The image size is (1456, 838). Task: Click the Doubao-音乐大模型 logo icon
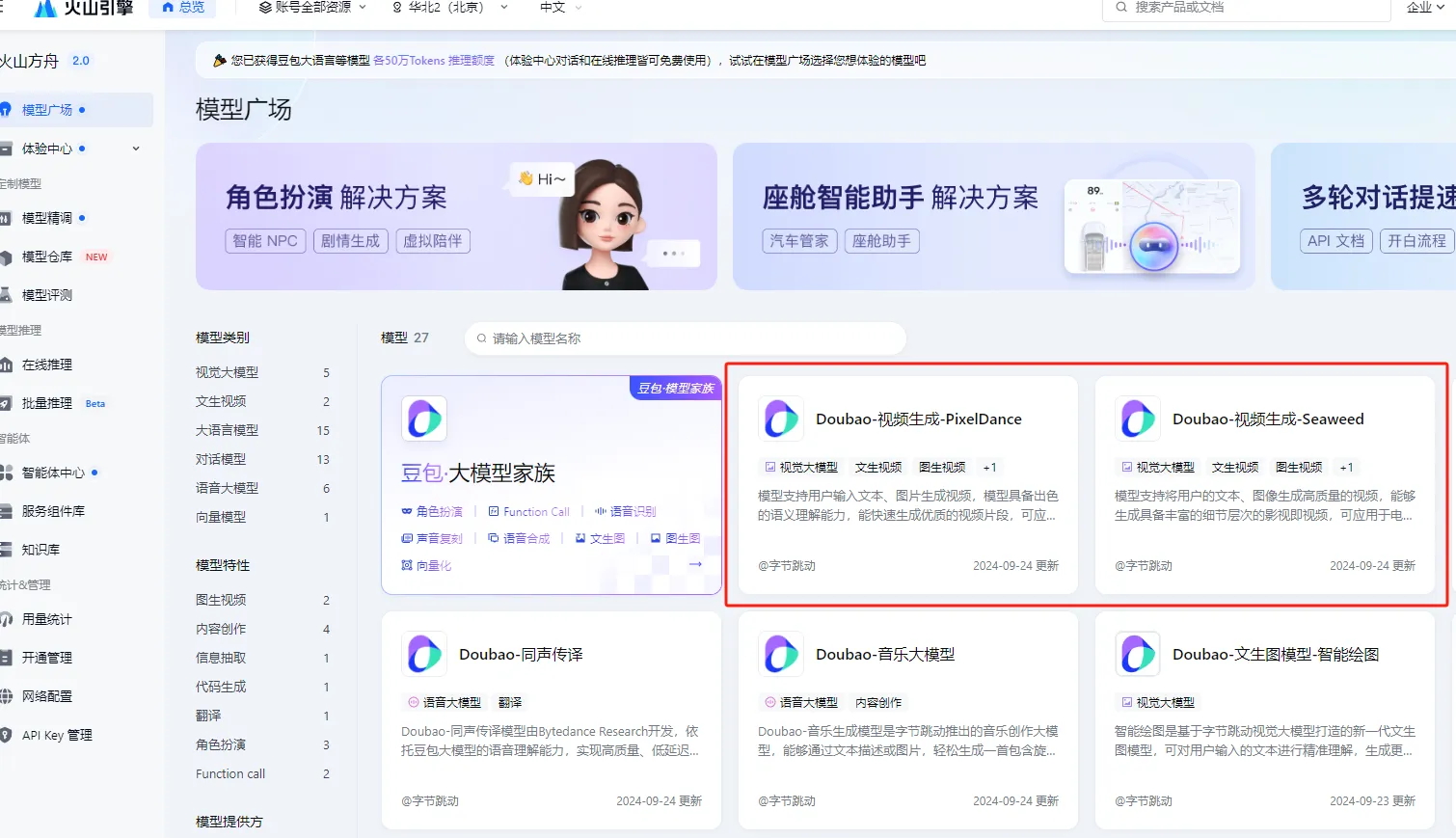(x=781, y=654)
